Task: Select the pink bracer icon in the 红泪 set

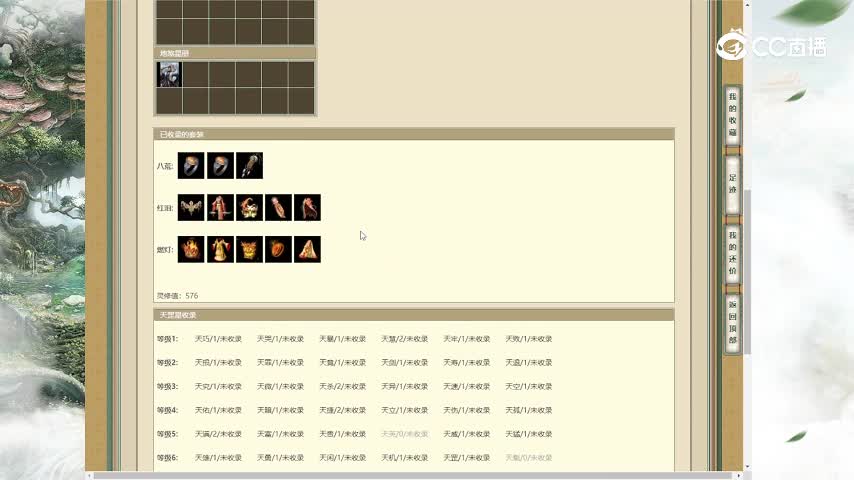Action: point(278,208)
